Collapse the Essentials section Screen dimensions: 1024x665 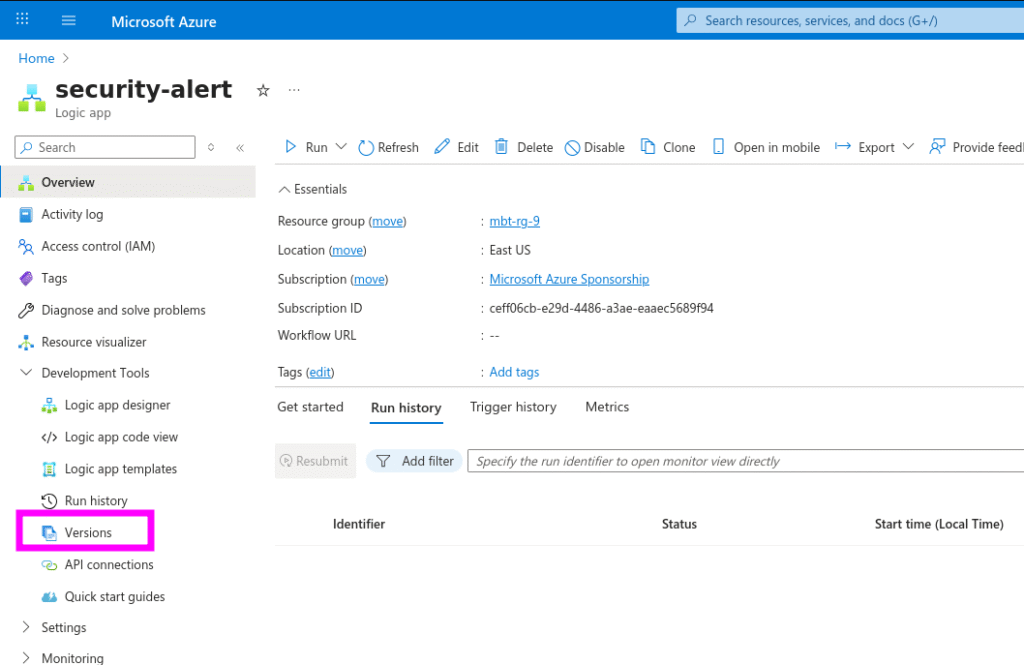(284, 189)
